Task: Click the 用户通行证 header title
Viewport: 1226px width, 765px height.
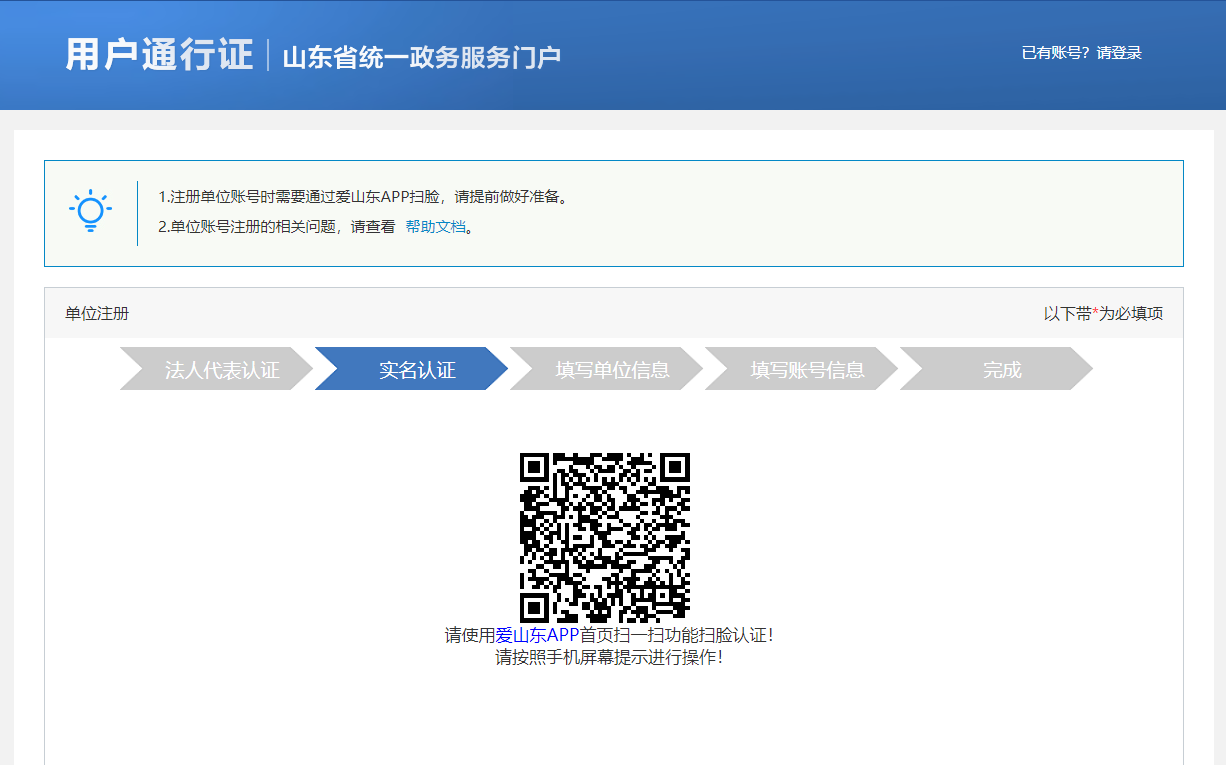Action: (159, 55)
